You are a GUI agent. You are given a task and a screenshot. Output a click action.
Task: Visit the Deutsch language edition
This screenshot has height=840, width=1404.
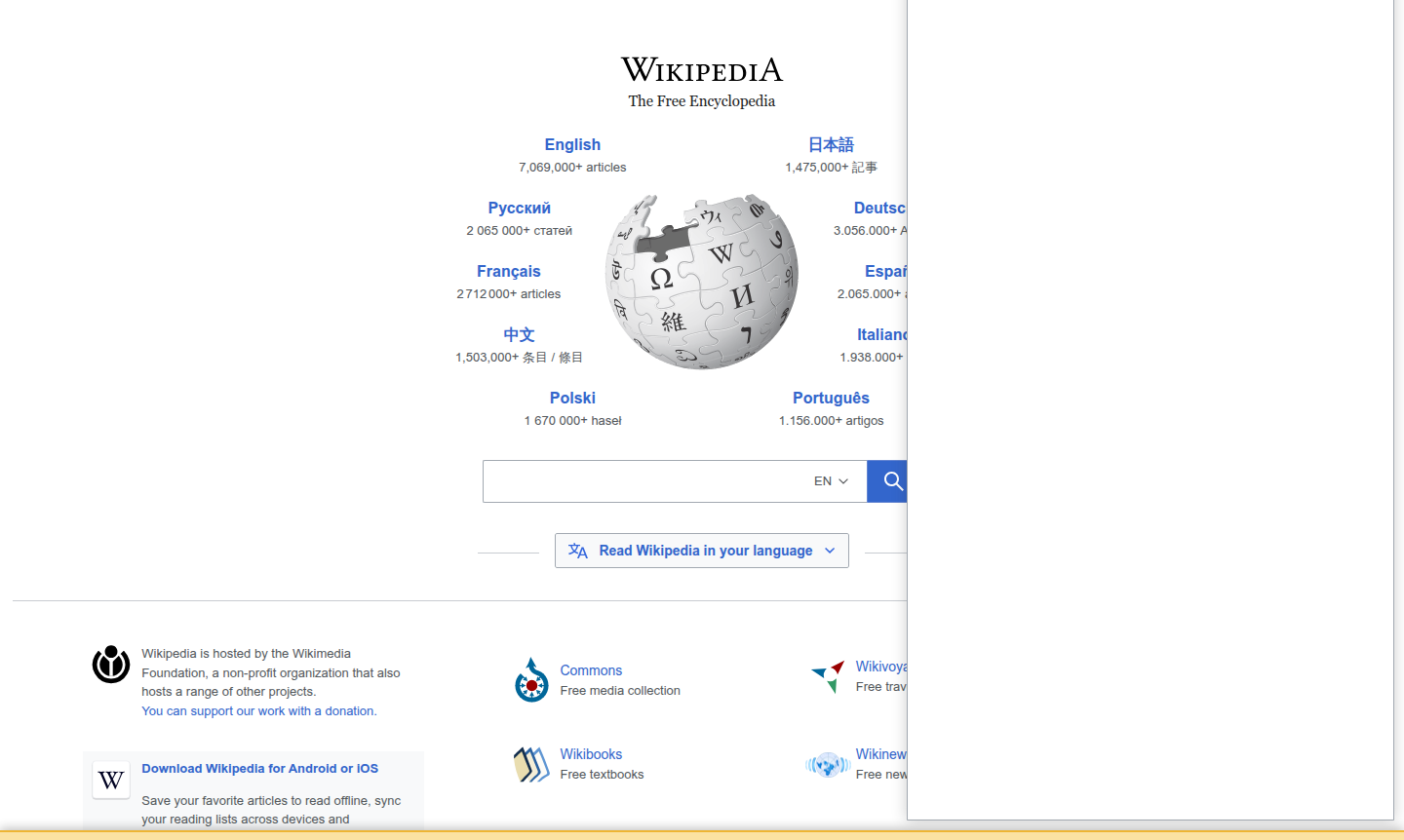[877, 208]
